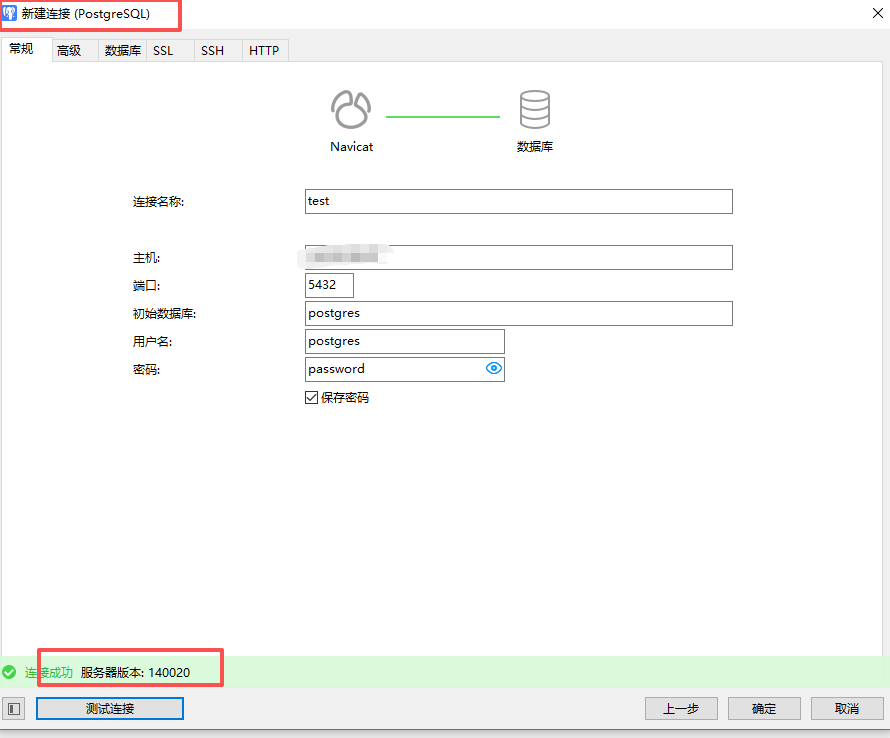Close the new connection dialog

point(878,13)
